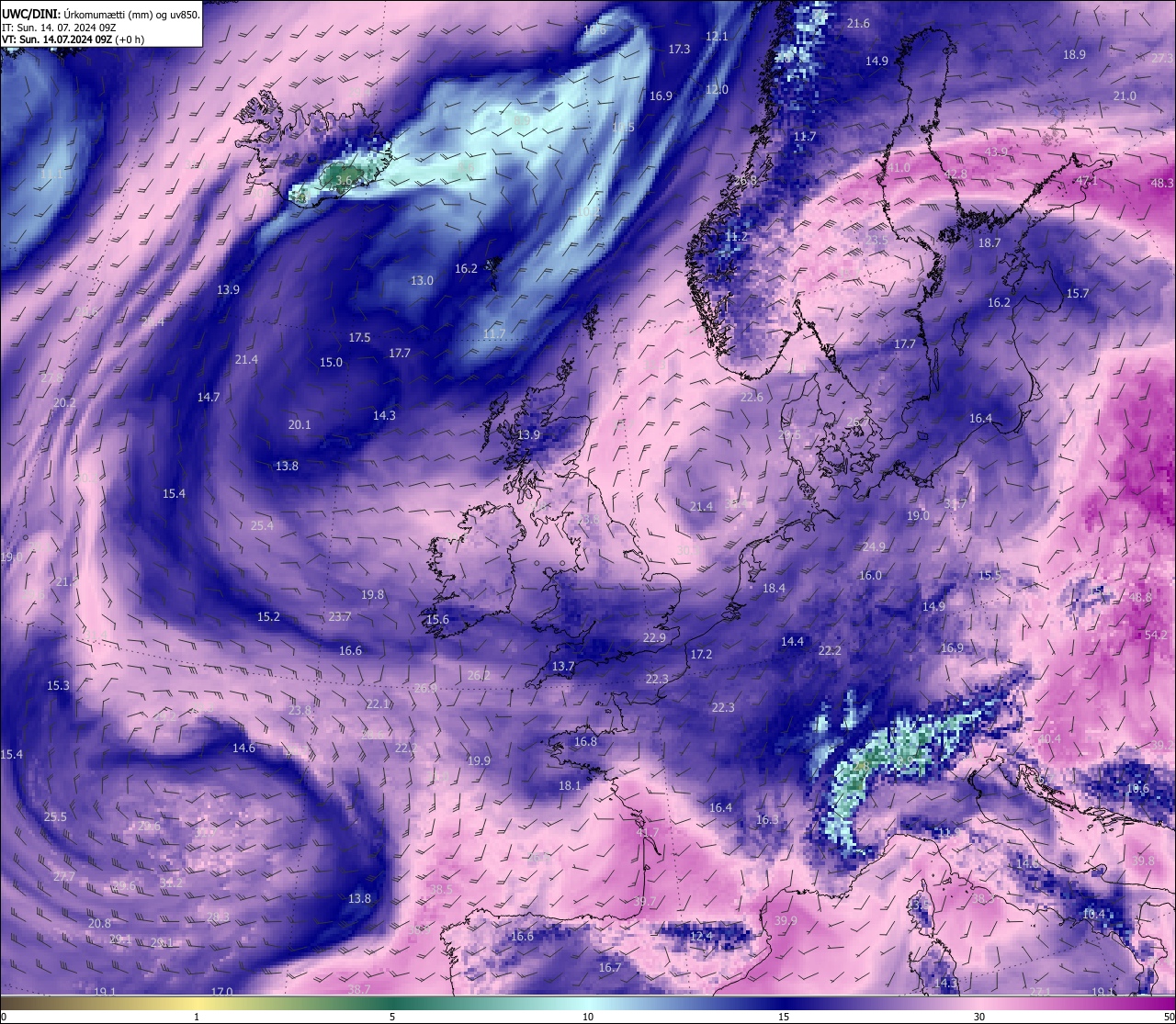Click the map value "14.4"
The width and height of the screenshot is (1176, 1024).
coord(792,642)
